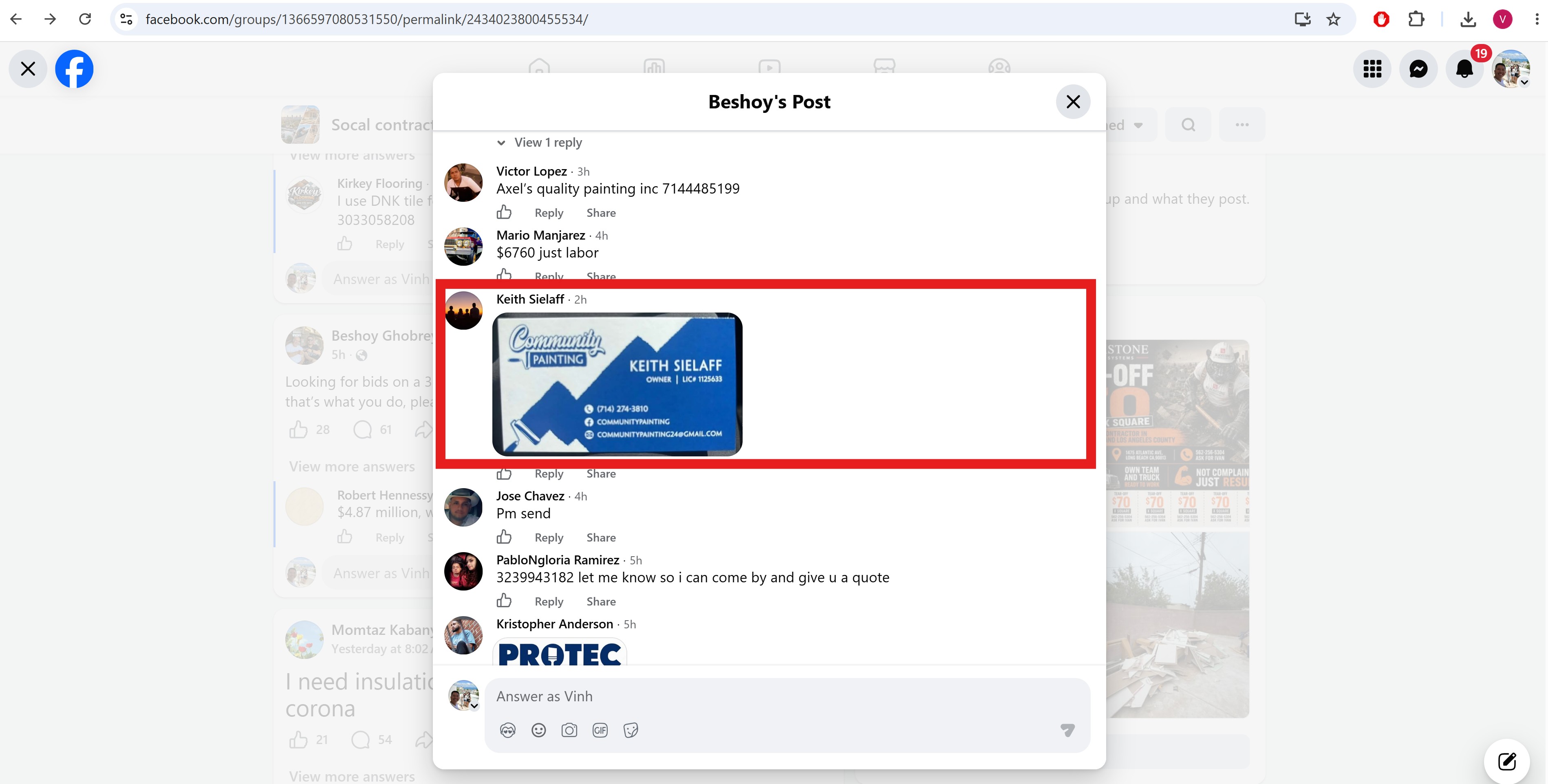Open the emoji picker in the answer box
1548x784 pixels.
pyautogui.click(x=538, y=730)
